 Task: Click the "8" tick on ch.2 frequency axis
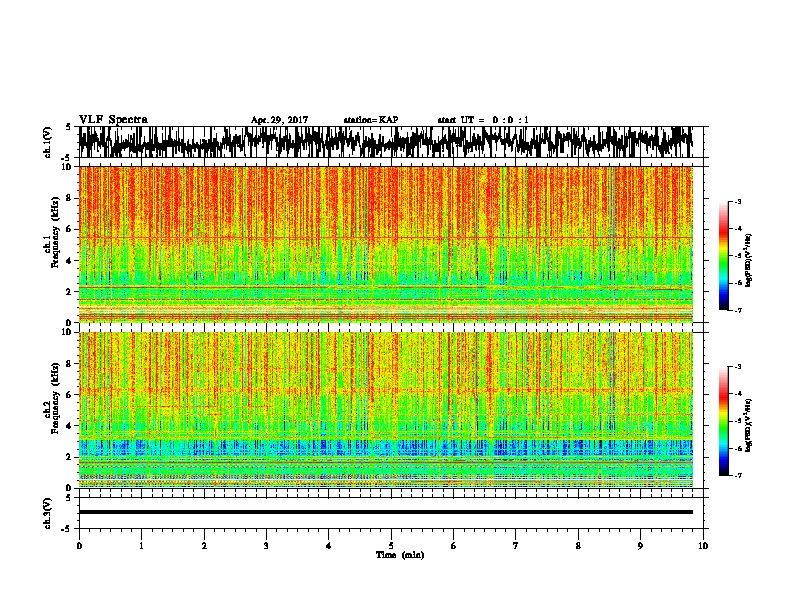coord(70,364)
